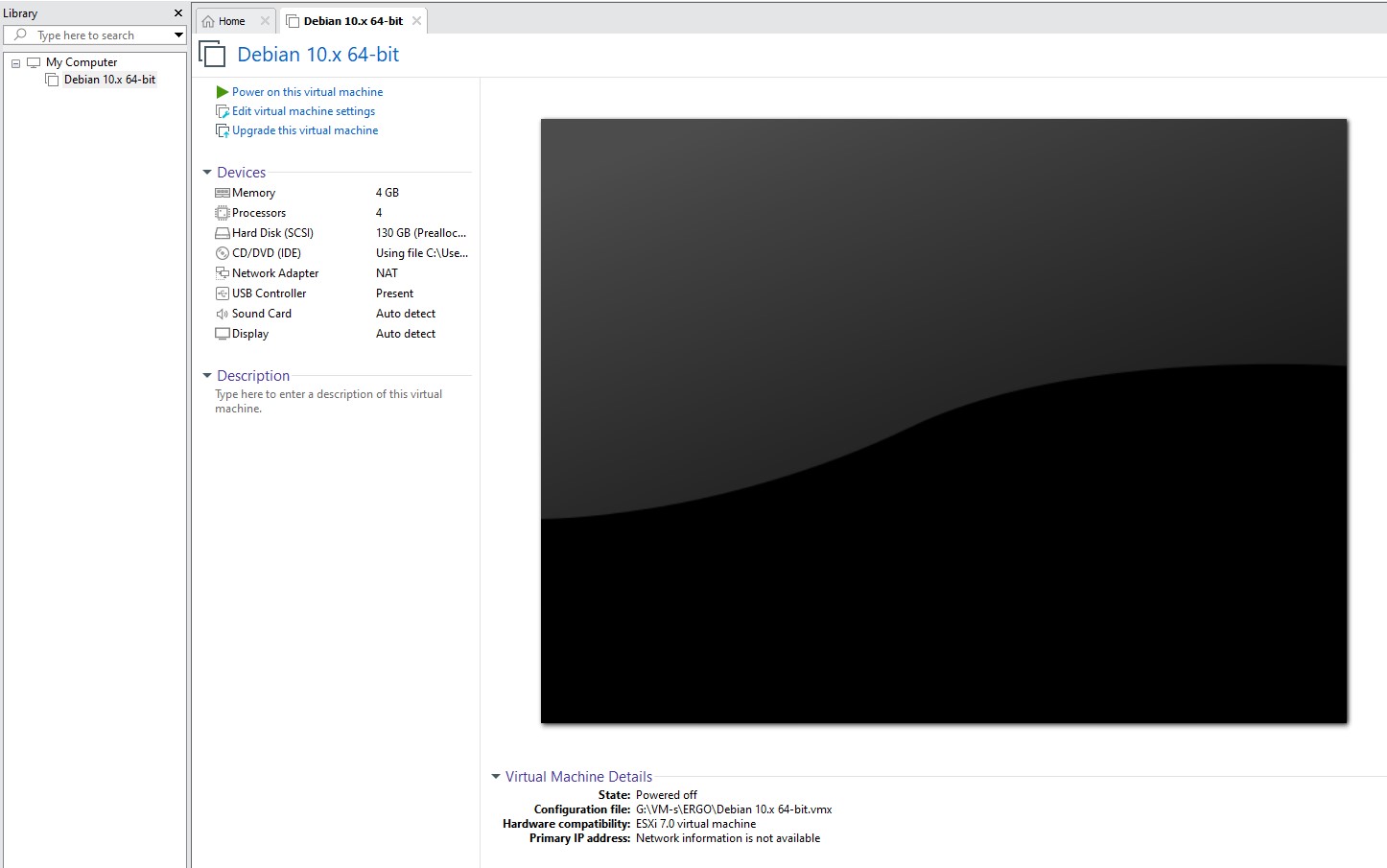This screenshot has width=1387, height=868.
Task: Click Sound Card Auto detect value
Action: (x=406, y=314)
